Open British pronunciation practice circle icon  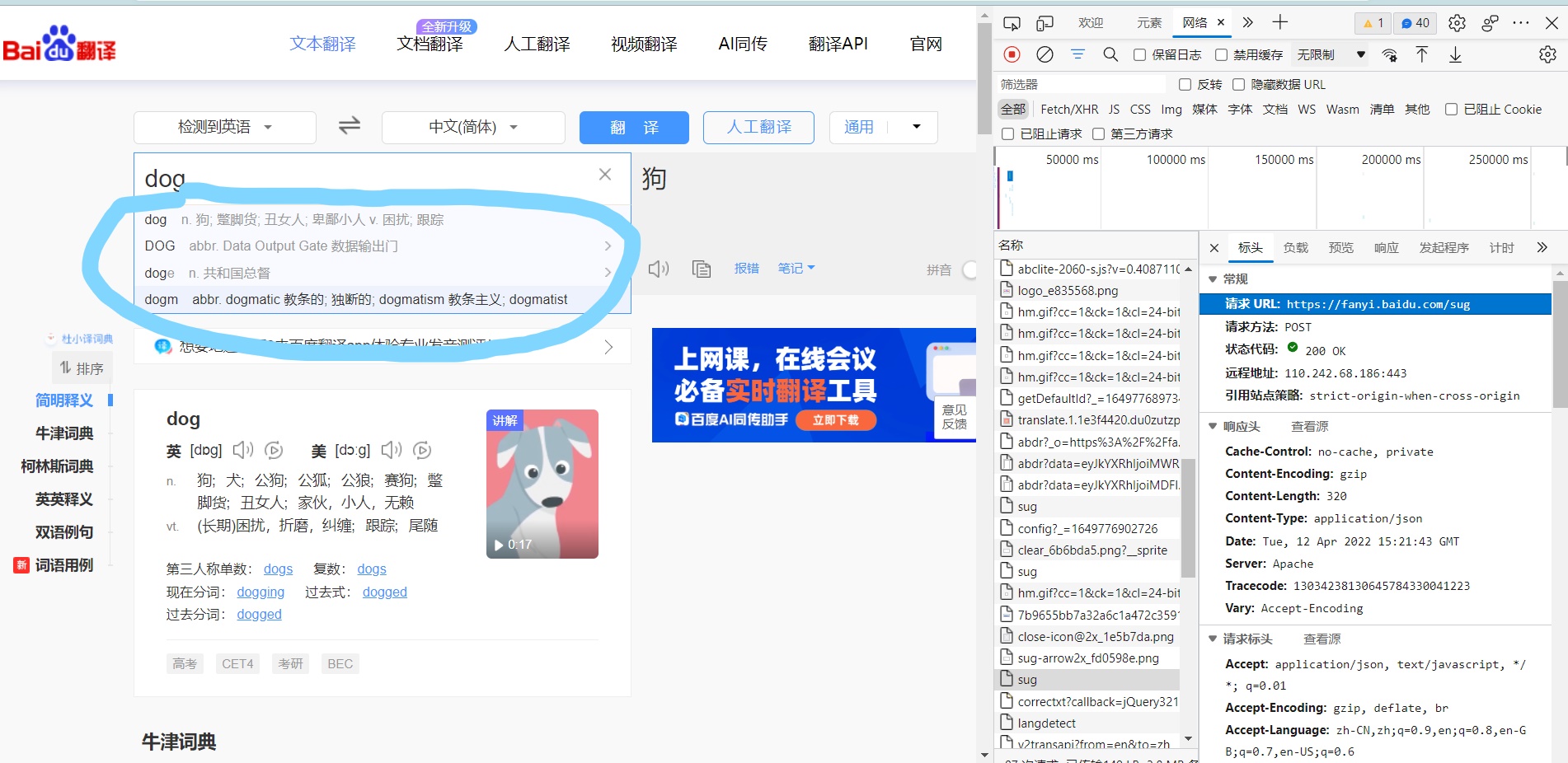coord(274,451)
